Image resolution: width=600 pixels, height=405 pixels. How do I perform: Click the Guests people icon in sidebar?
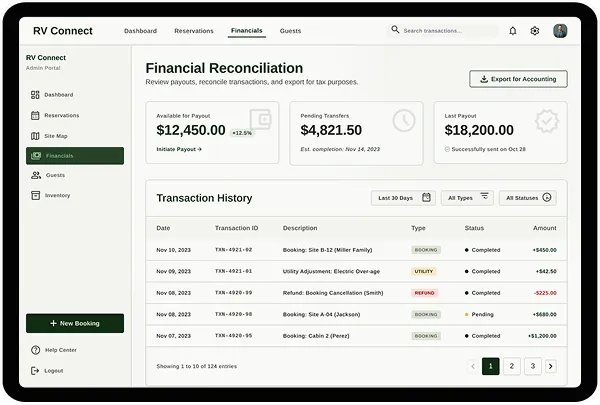[36, 175]
